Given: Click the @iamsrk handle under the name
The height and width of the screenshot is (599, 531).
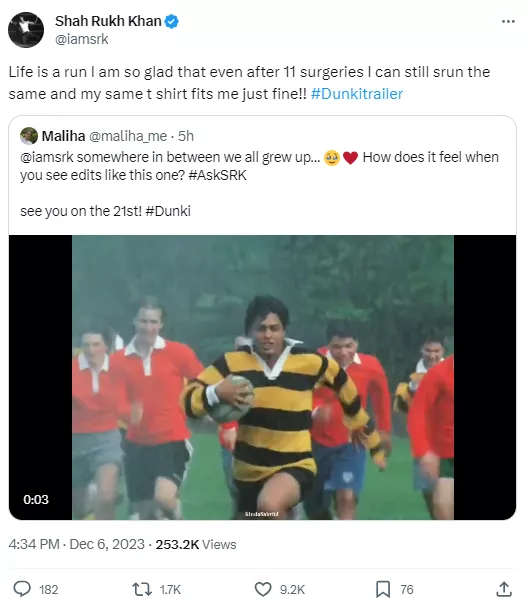Looking at the screenshot, I should tap(82, 39).
